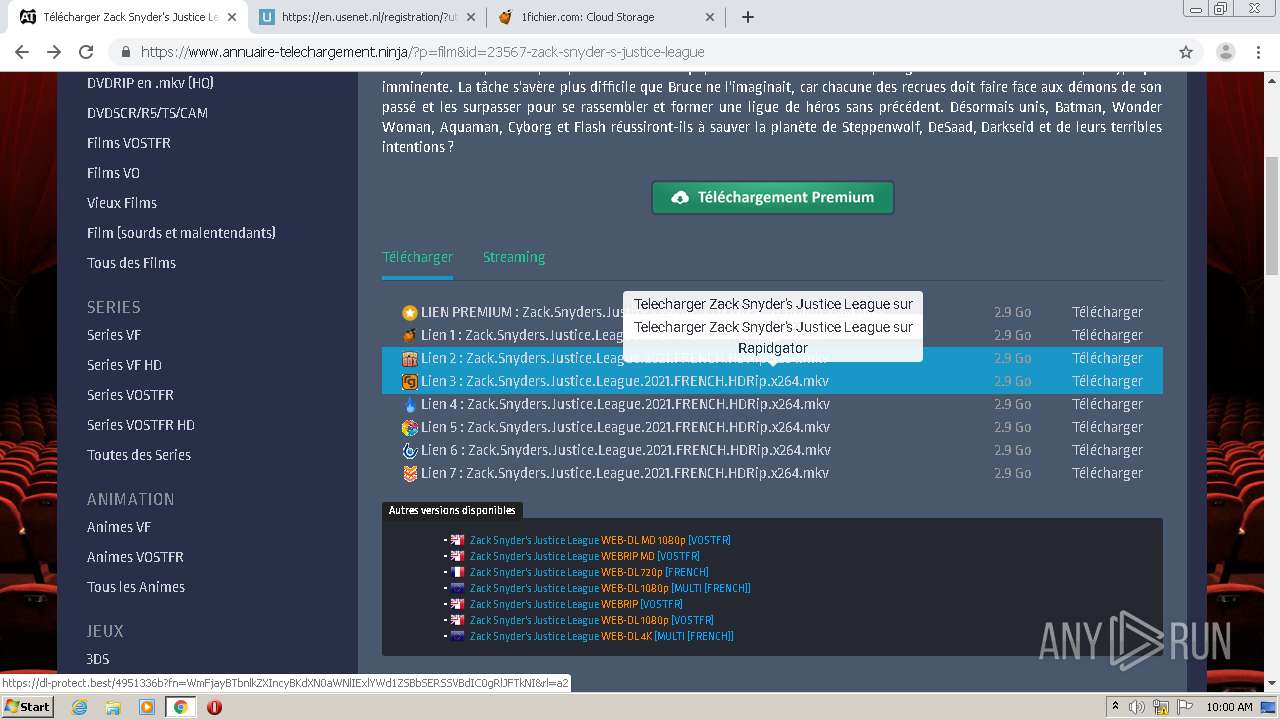
Task: Click the red Opera taskbar icon
Action: tap(214, 707)
